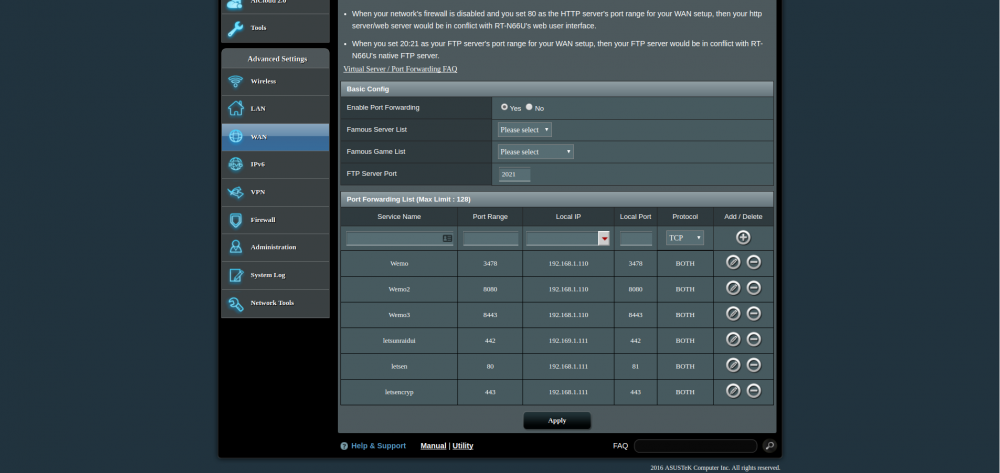
Task: Click the Apply button
Action: [x=557, y=421]
